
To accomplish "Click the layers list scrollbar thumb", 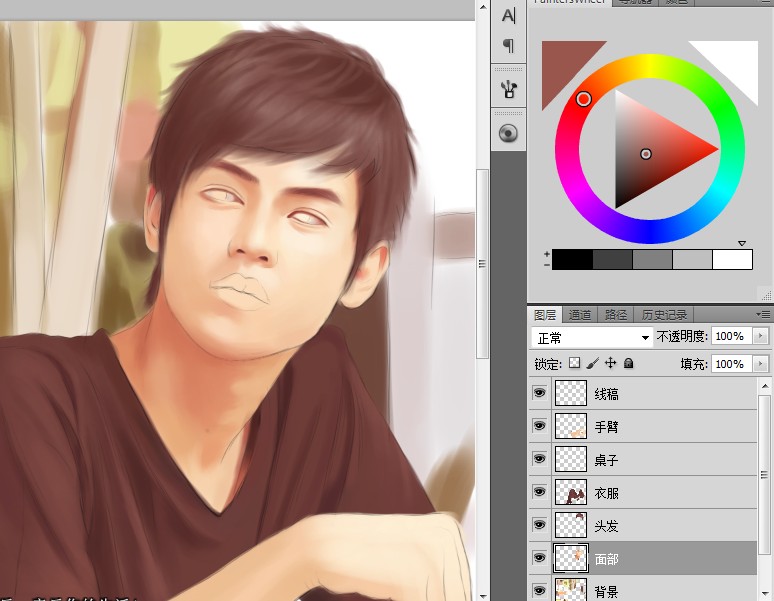I will point(765,475).
